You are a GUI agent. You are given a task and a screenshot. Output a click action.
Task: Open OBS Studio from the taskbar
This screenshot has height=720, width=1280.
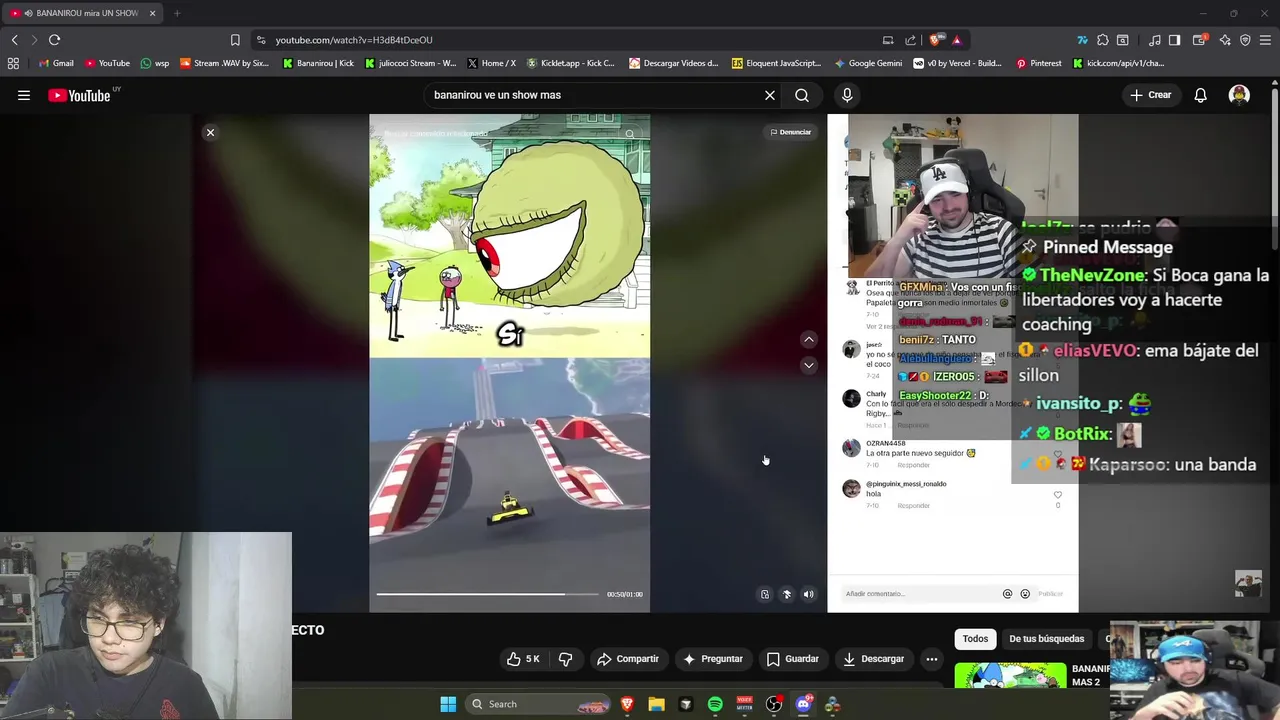[774, 704]
